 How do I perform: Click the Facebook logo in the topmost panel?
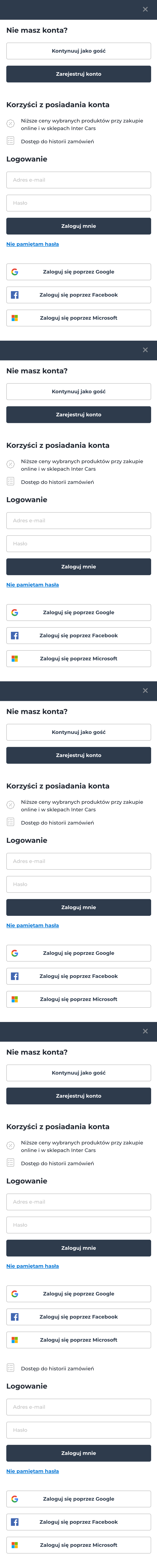click(x=15, y=295)
